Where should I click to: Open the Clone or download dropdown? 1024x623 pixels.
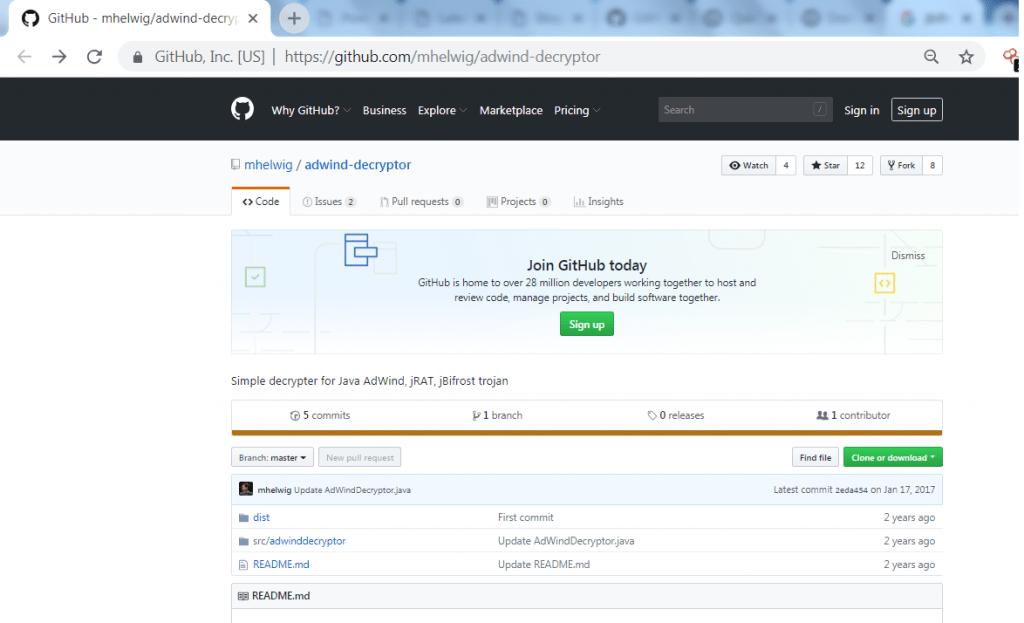coord(893,457)
